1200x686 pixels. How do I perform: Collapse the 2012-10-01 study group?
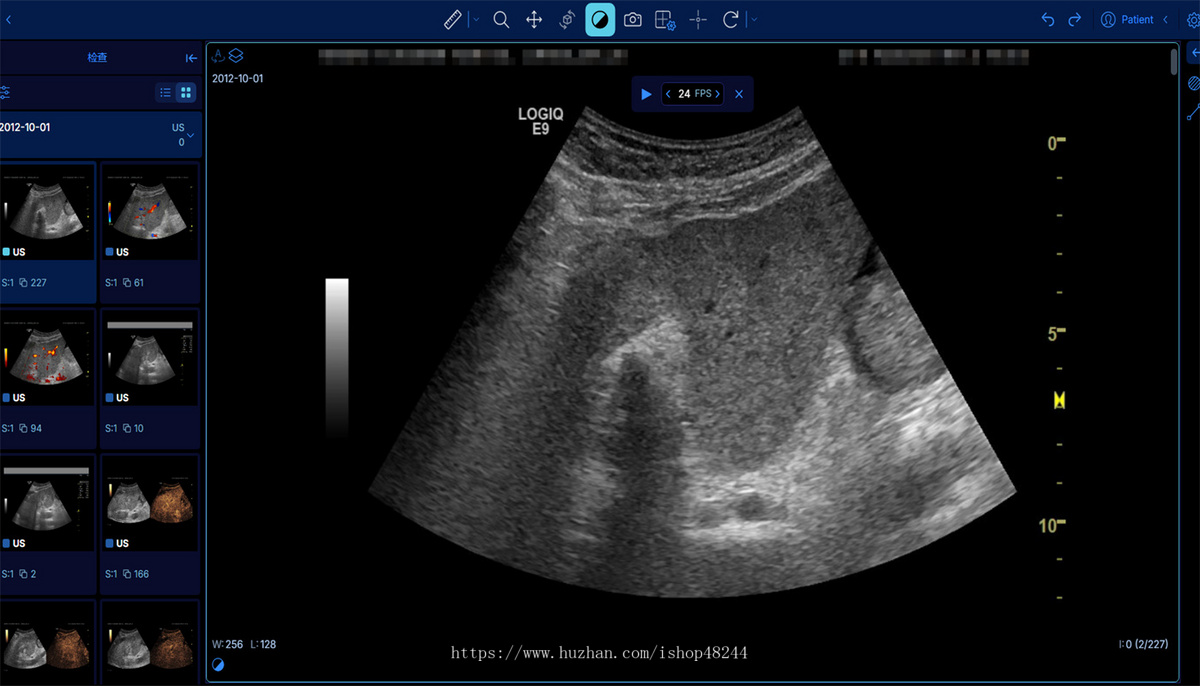pos(190,135)
